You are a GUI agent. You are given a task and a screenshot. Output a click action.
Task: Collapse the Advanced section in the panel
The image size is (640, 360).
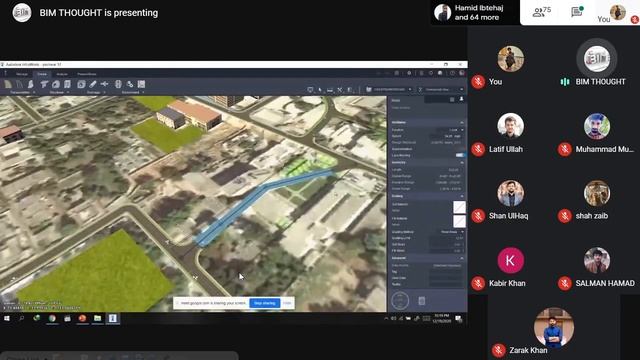(462, 258)
